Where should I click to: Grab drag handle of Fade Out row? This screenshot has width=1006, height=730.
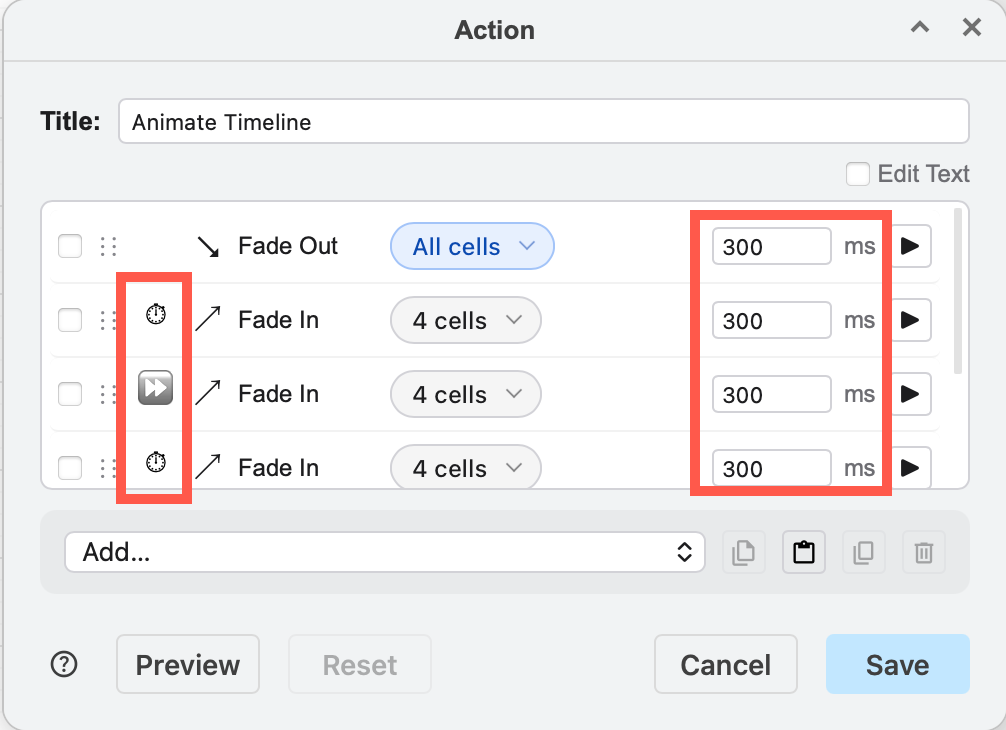tap(108, 246)
